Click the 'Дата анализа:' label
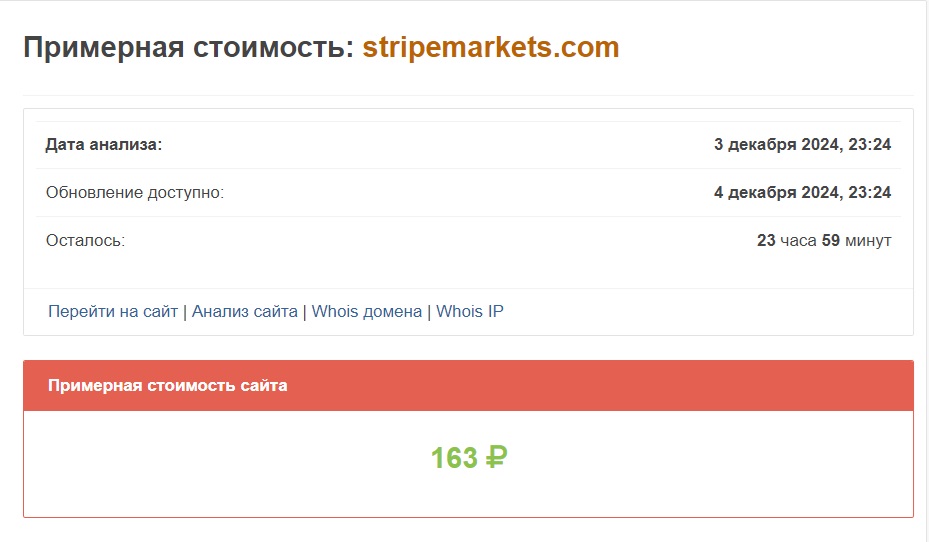Screen dimensions: 929x542 [x=104, y=144]
